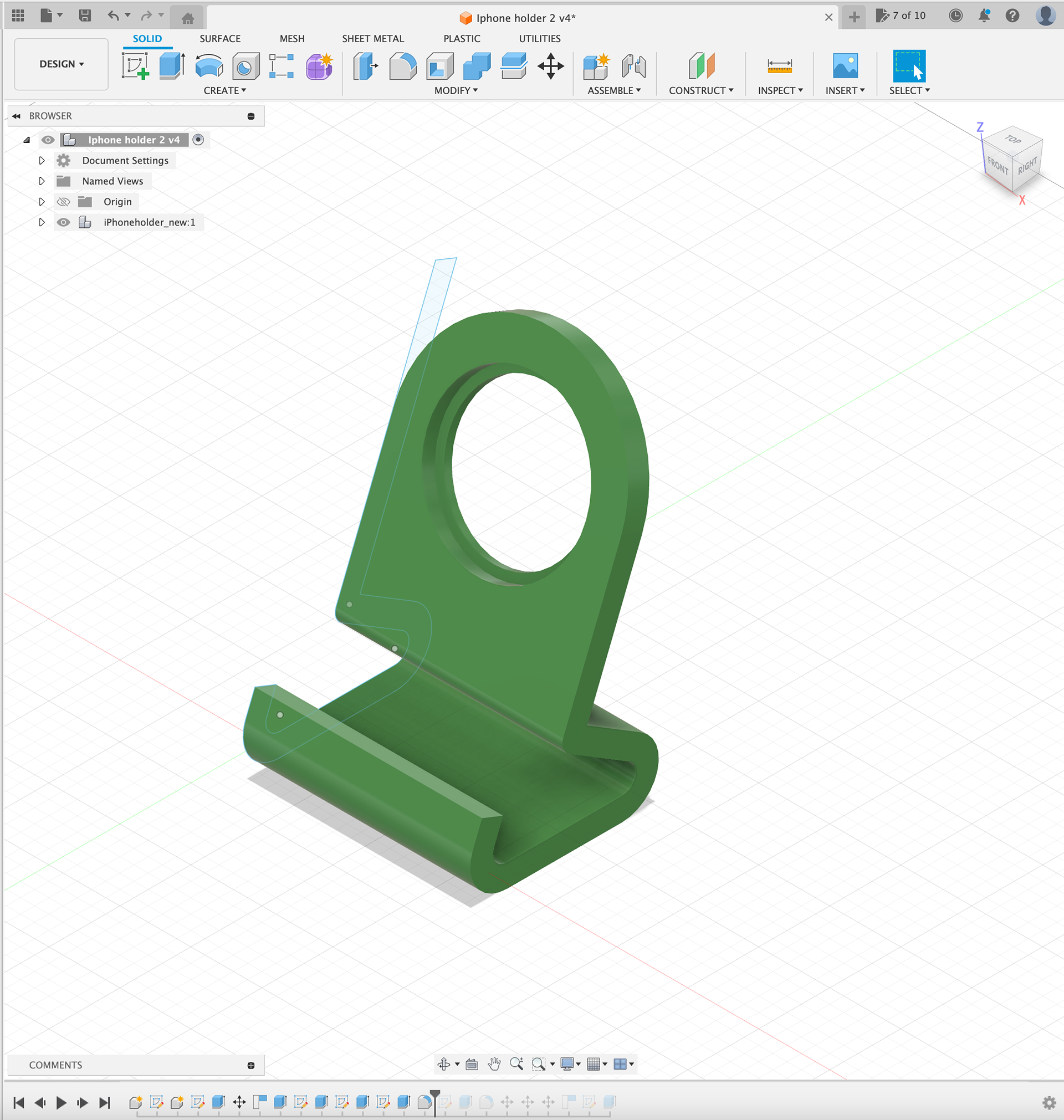Open the INSERT dropdown menu

coord(845,91)
